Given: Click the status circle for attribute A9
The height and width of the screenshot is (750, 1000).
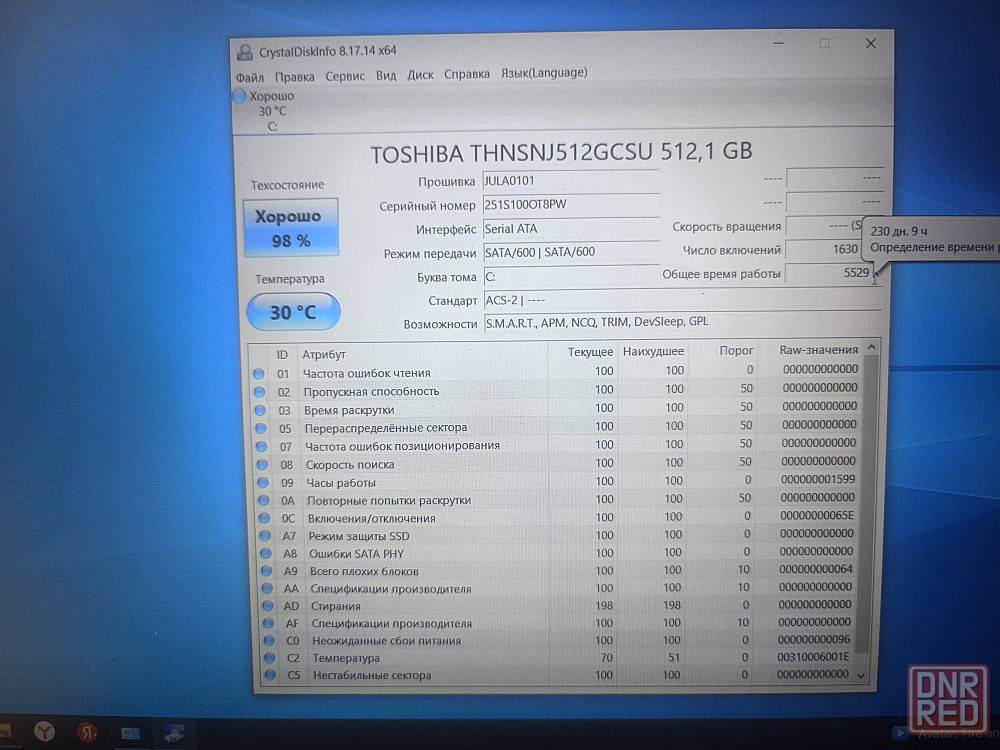Looking at the screenshot, I should 266,571.
